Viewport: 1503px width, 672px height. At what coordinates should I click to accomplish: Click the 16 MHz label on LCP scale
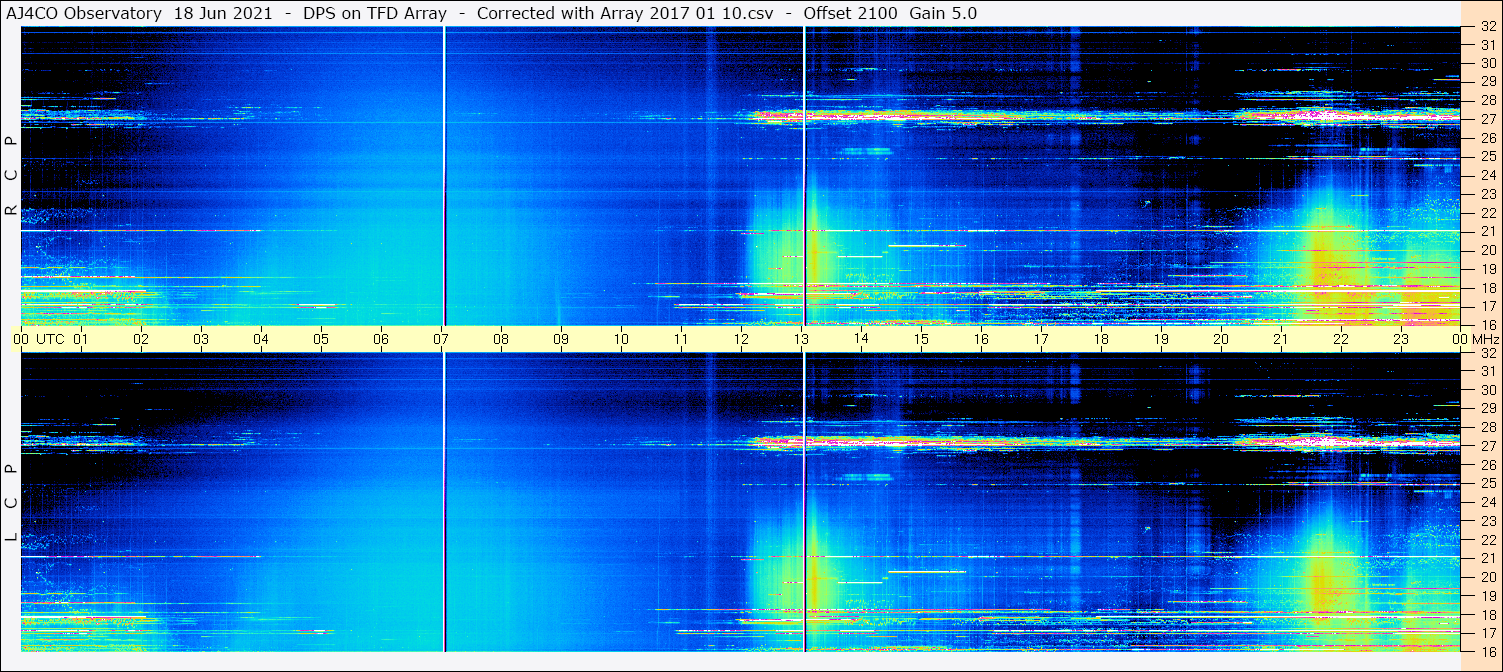coord(1488,650)
